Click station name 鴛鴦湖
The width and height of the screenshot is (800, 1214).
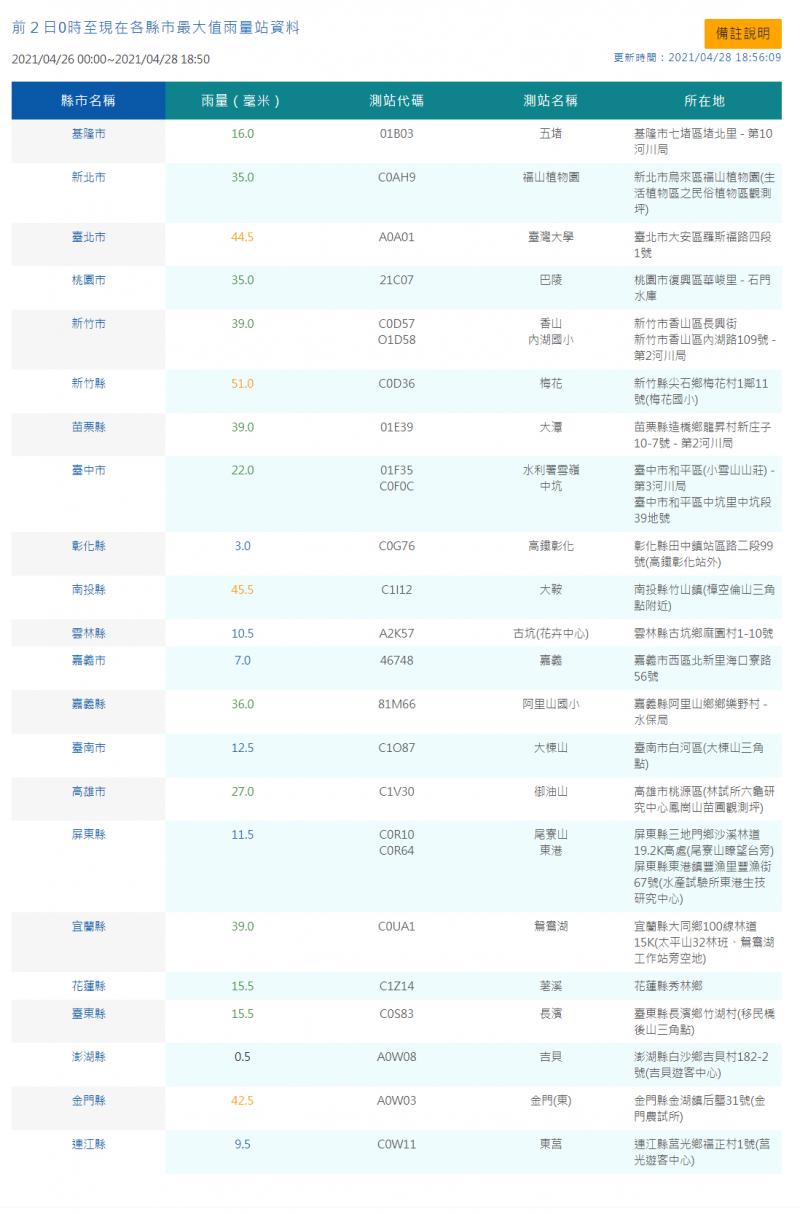[x=551, y=926]
